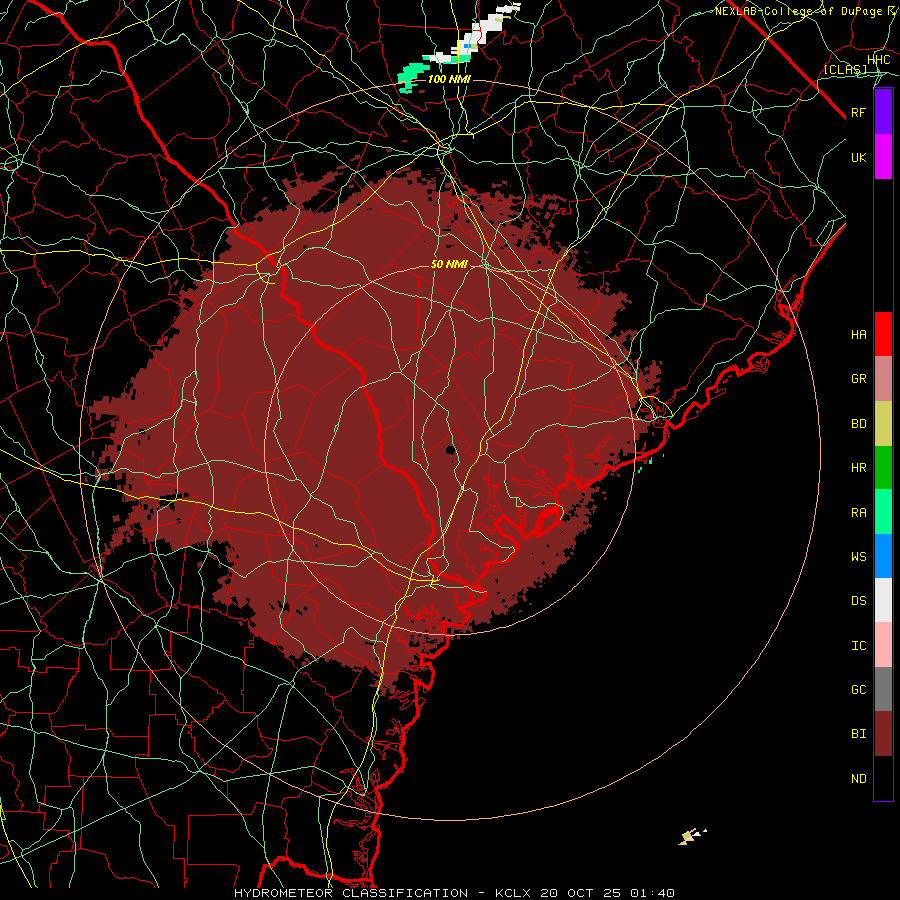This screenshot has width=900, height=900.
Task: Click the purple RF legend color swatch
Action: click(x=883, y=112)
